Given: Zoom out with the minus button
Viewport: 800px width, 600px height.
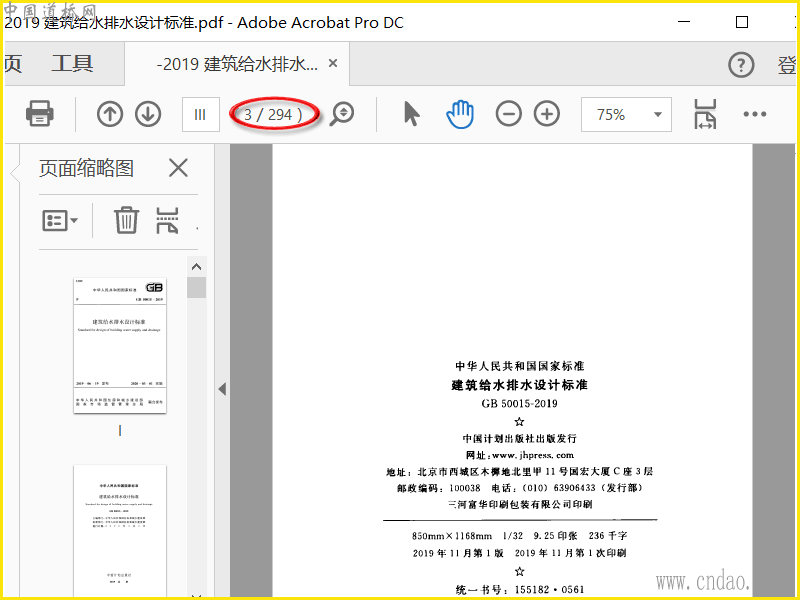Looking at the screenshot, I should pos(508,114).
